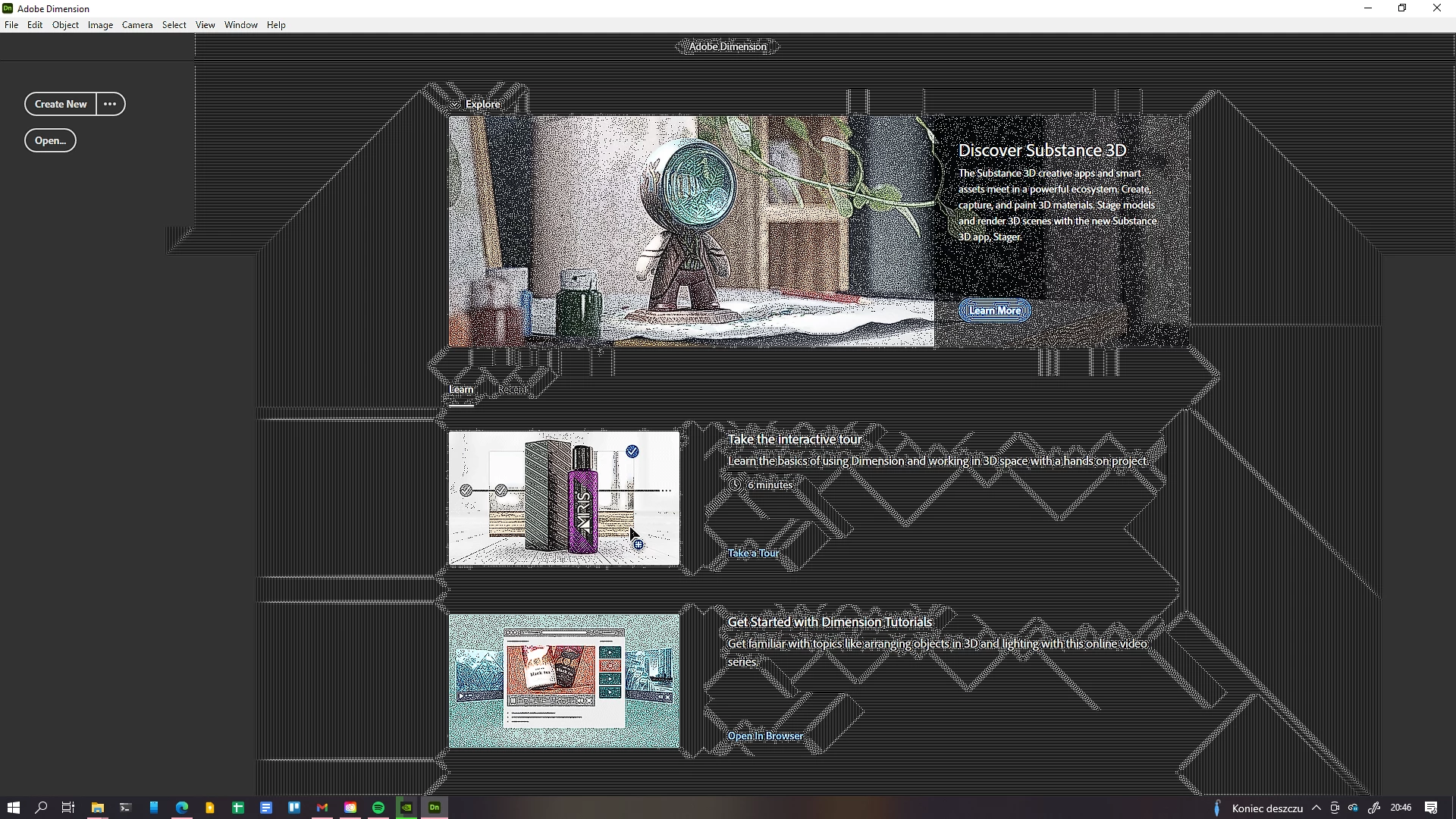
Task: Open the interactive tour thumbnail
Action: click(x=563, y=498)
